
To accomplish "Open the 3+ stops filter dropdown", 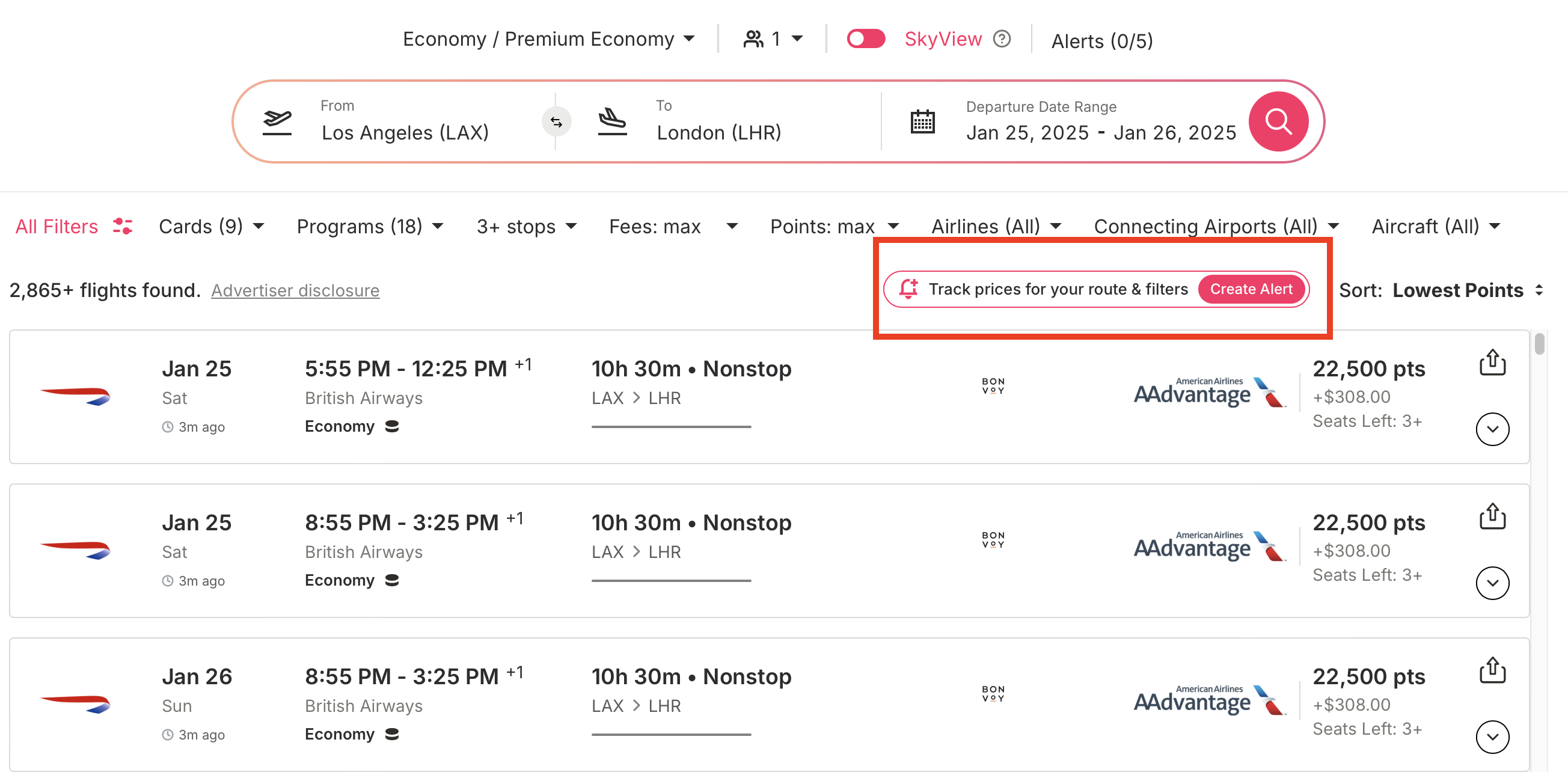I will click(x=527, y=227).
